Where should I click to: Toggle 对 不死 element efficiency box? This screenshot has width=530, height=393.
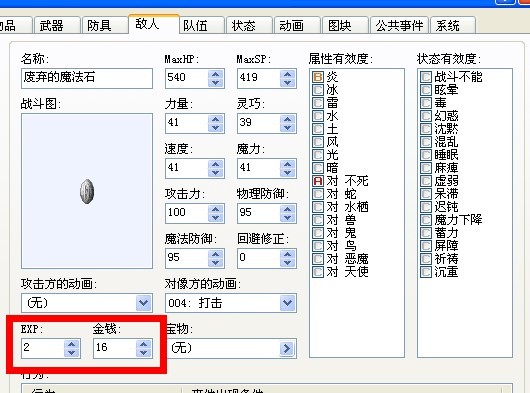[318, 181]
